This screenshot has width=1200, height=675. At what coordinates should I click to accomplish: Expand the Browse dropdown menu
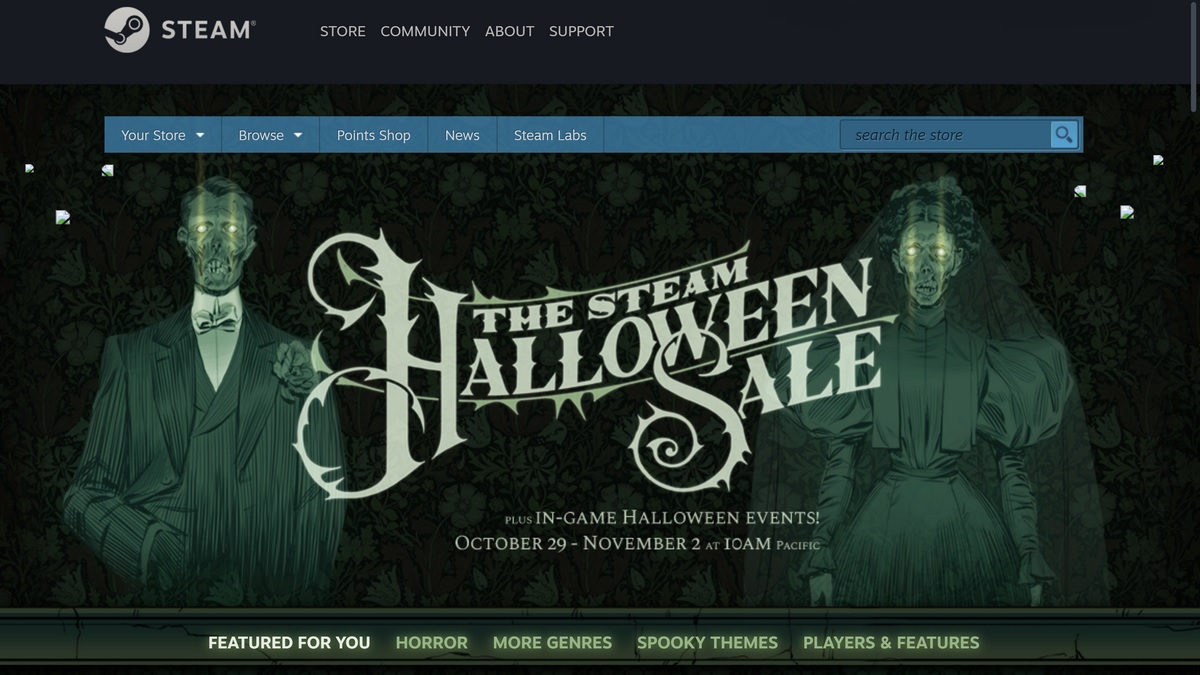(x=270, y=135)
